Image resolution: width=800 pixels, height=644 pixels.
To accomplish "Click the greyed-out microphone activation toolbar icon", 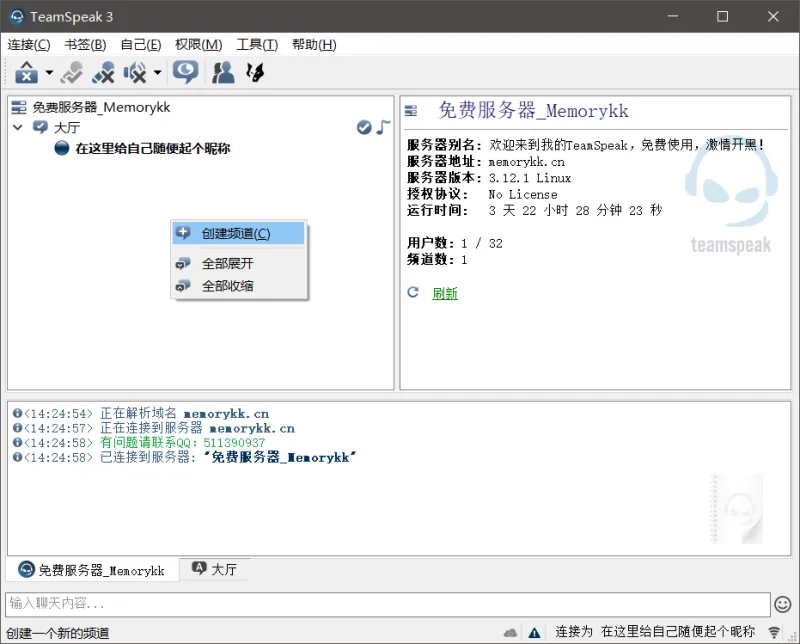I will pyautogui.click(x=71, y=72).
